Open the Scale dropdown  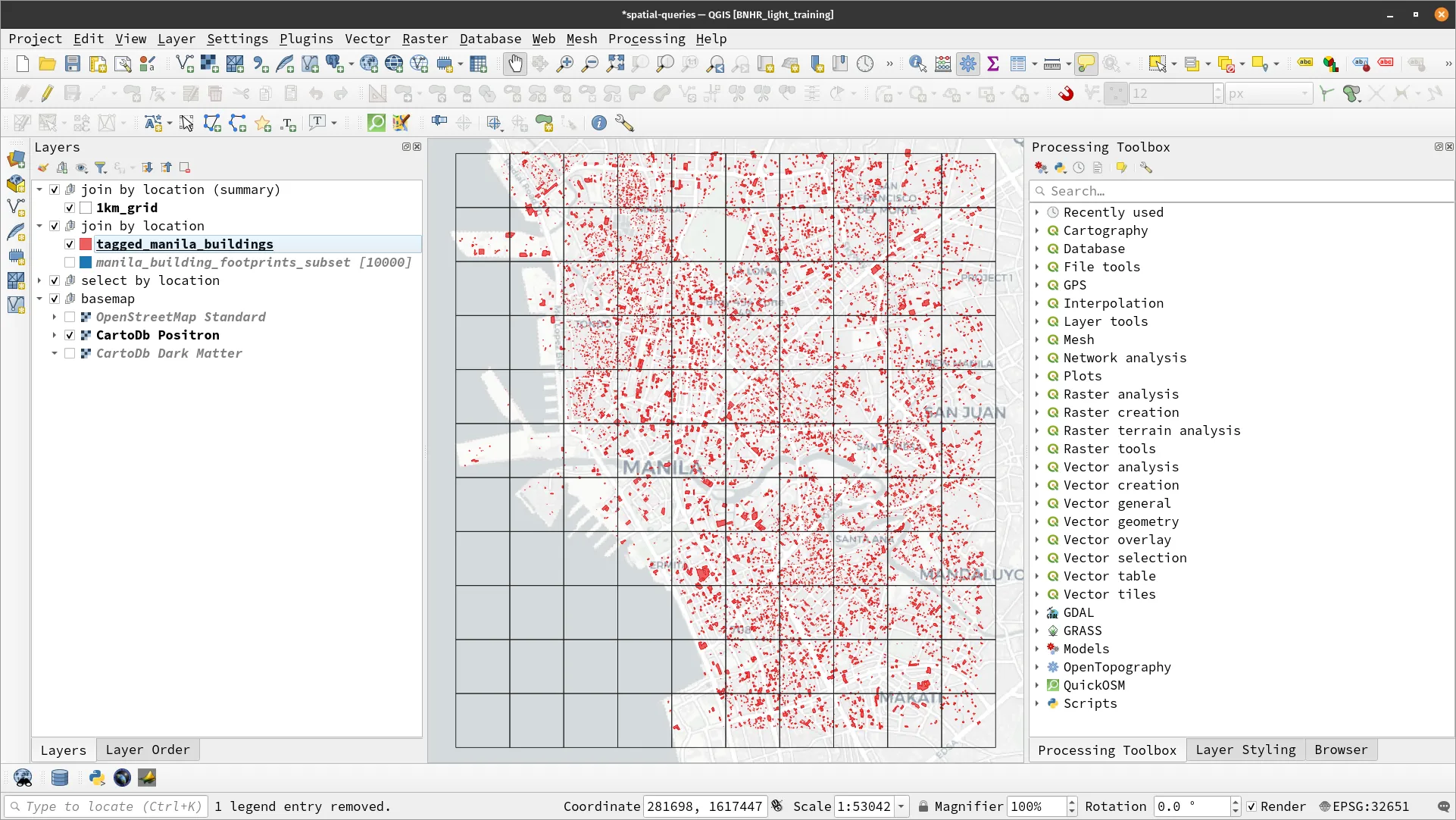point(901,806)
